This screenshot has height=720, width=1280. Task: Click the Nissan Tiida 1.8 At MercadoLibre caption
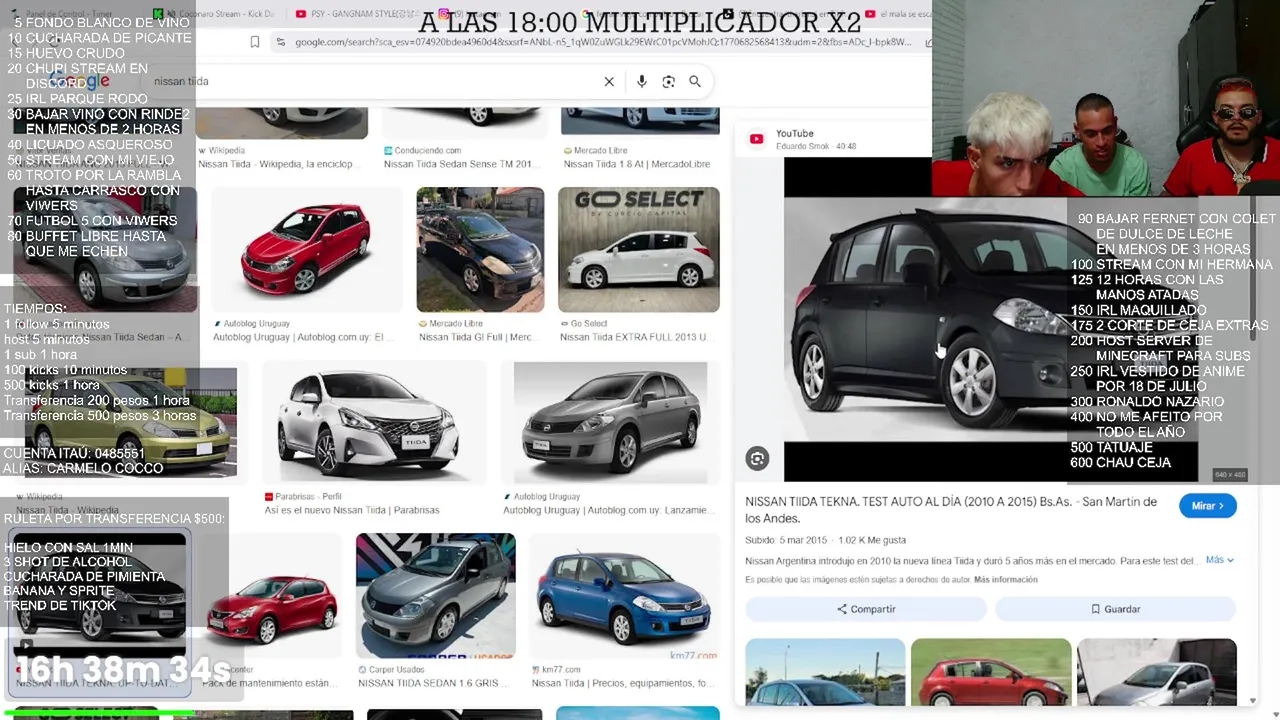[x=636, y=164]
